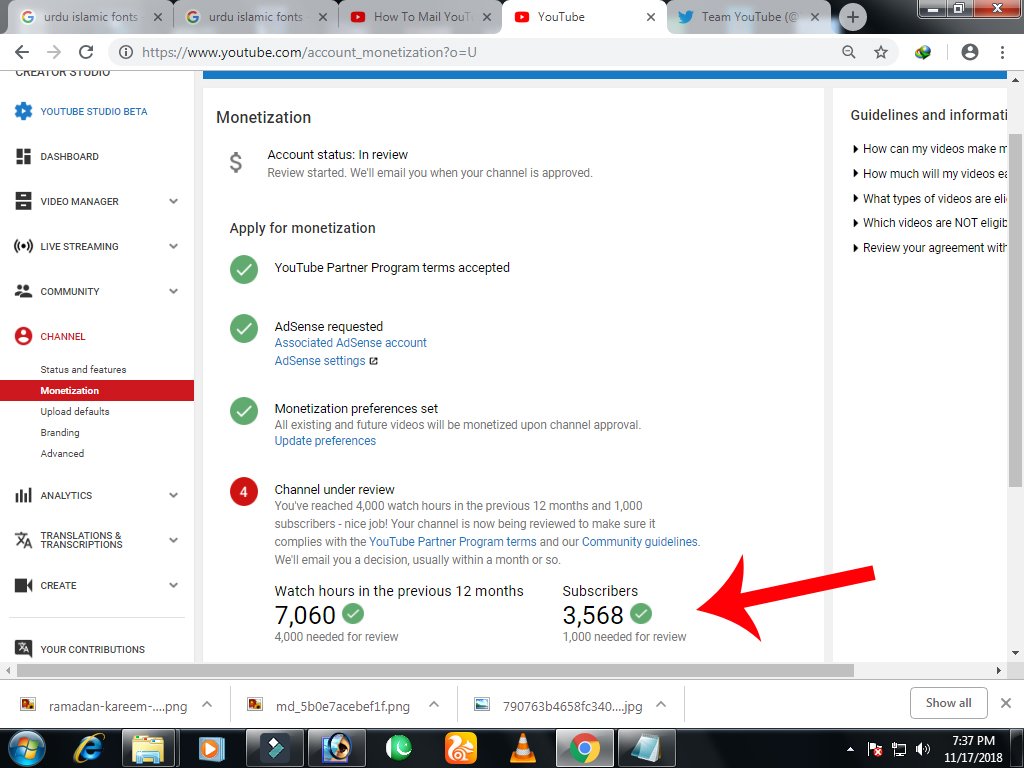Open the Chrome profile avatar icon
Viewport: 1024px width, 768px height.
point(970,52)
